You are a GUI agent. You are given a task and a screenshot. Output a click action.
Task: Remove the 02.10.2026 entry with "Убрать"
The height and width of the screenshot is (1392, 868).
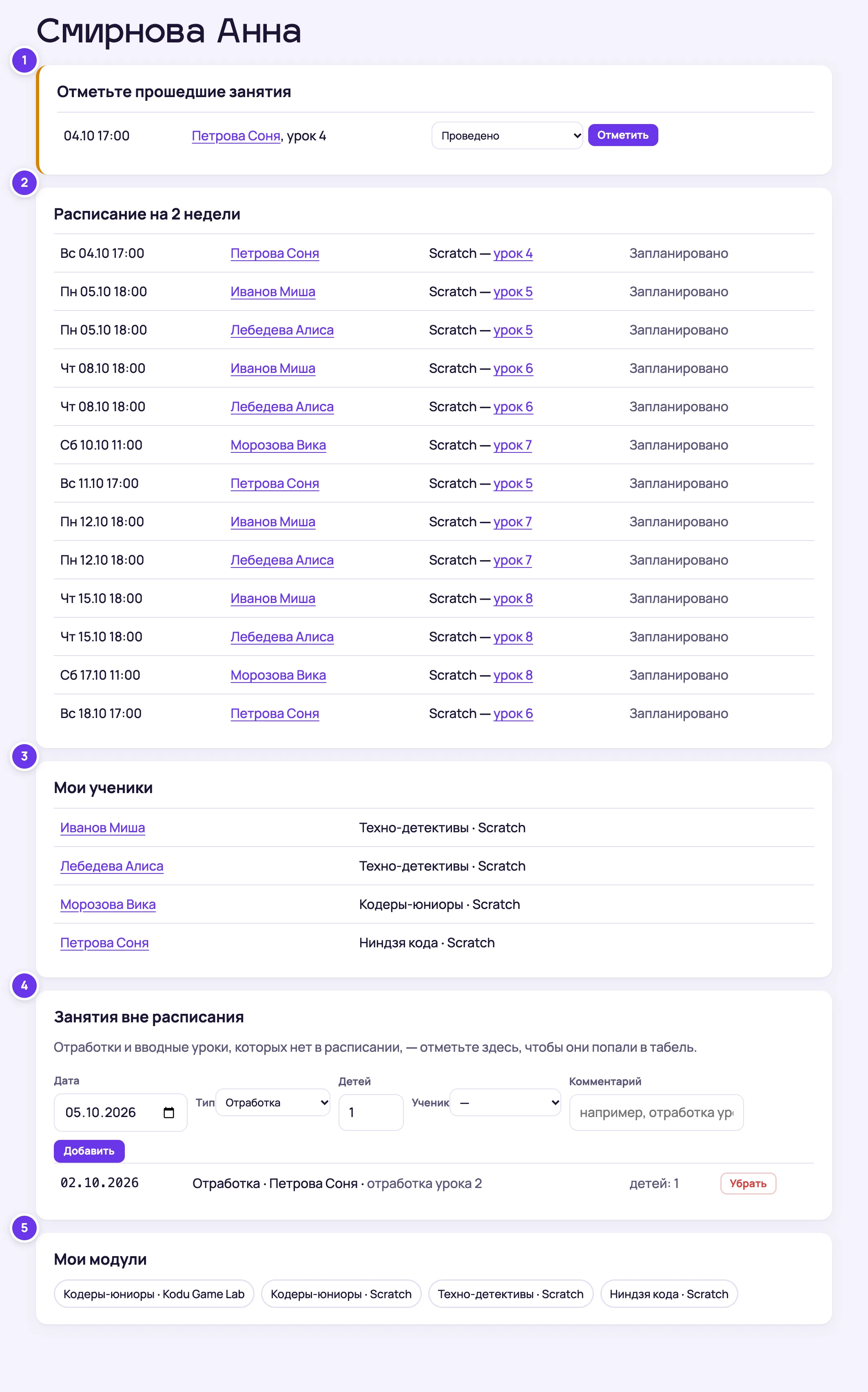tap(748, 1184)
